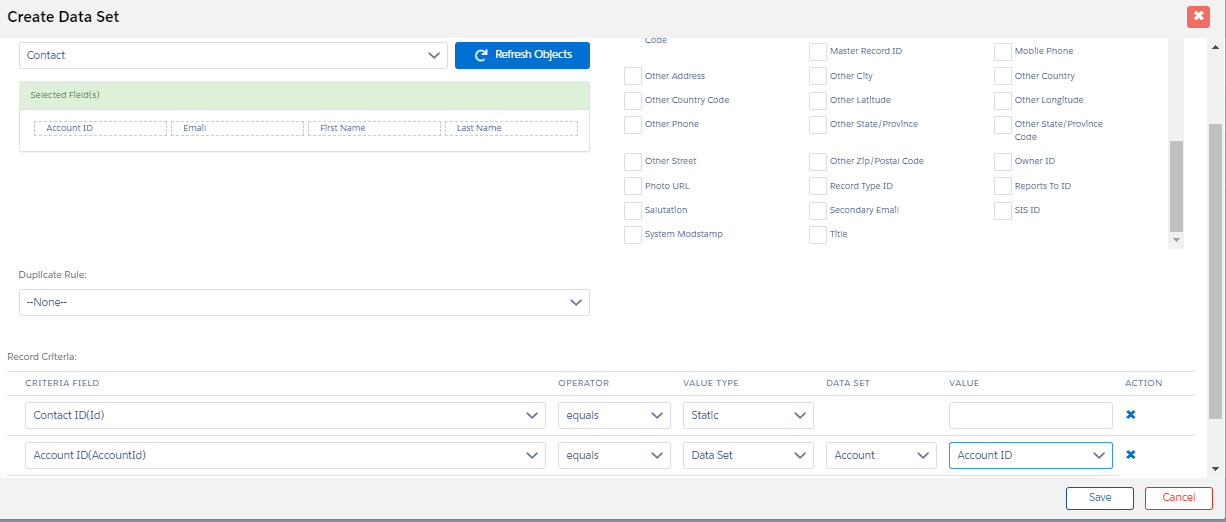The width and height of the screenshot is (1226, 522).
Task: Expand the Duplicate Rule dropdown
Action: tap(304, 302)
